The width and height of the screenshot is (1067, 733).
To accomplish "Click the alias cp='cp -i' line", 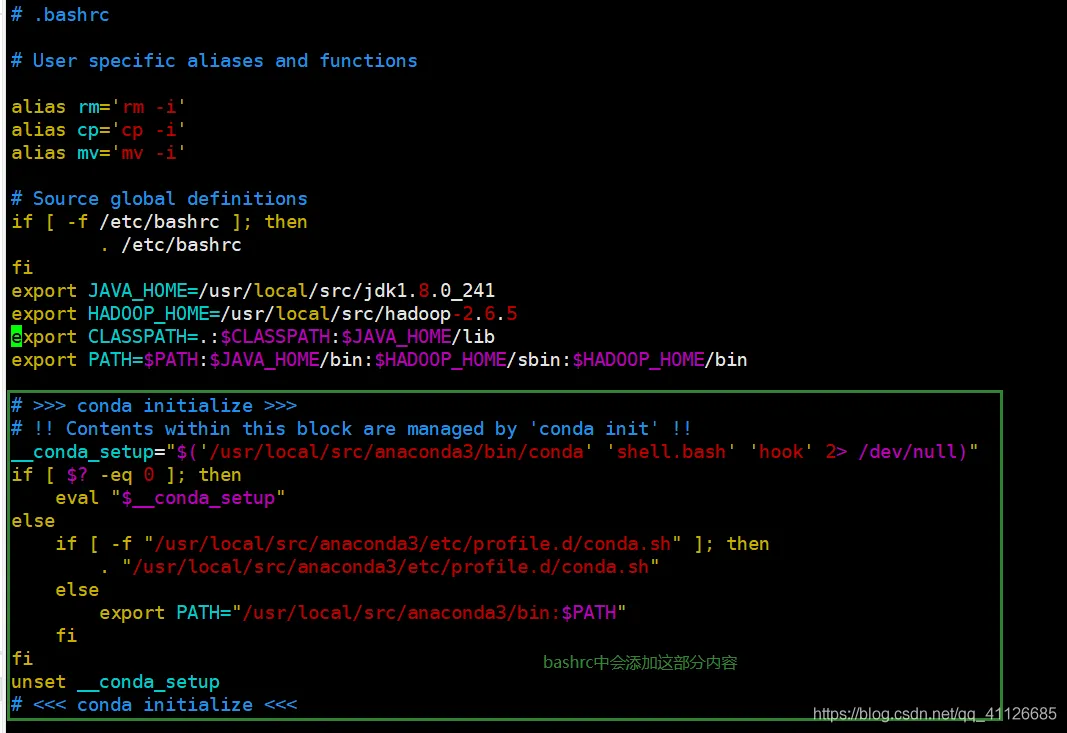I will tap(98, 129).
